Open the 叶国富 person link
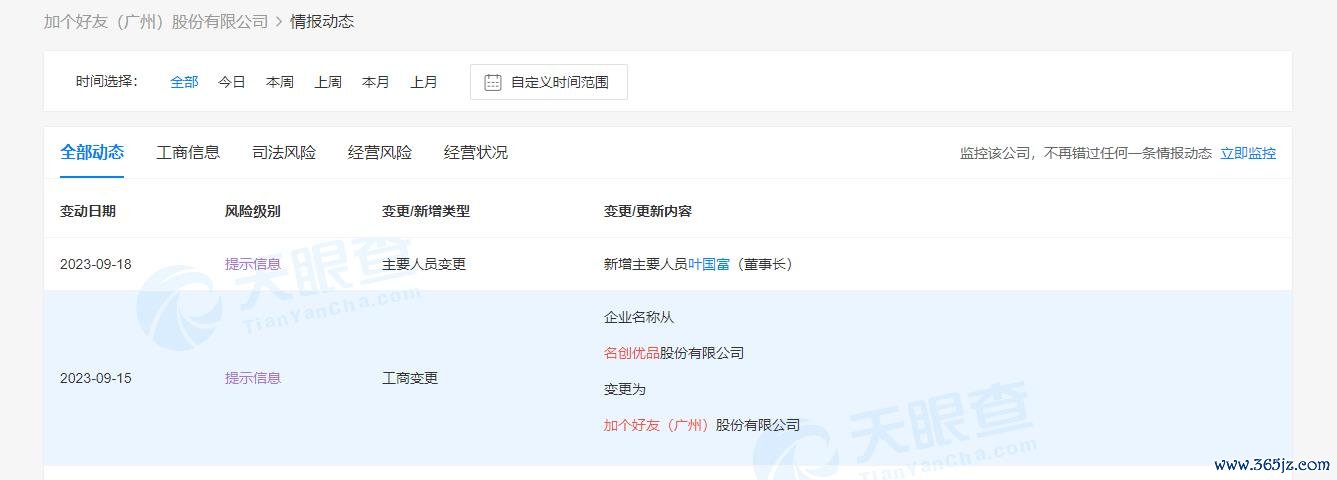1337x480 pixels. [709, 264]
